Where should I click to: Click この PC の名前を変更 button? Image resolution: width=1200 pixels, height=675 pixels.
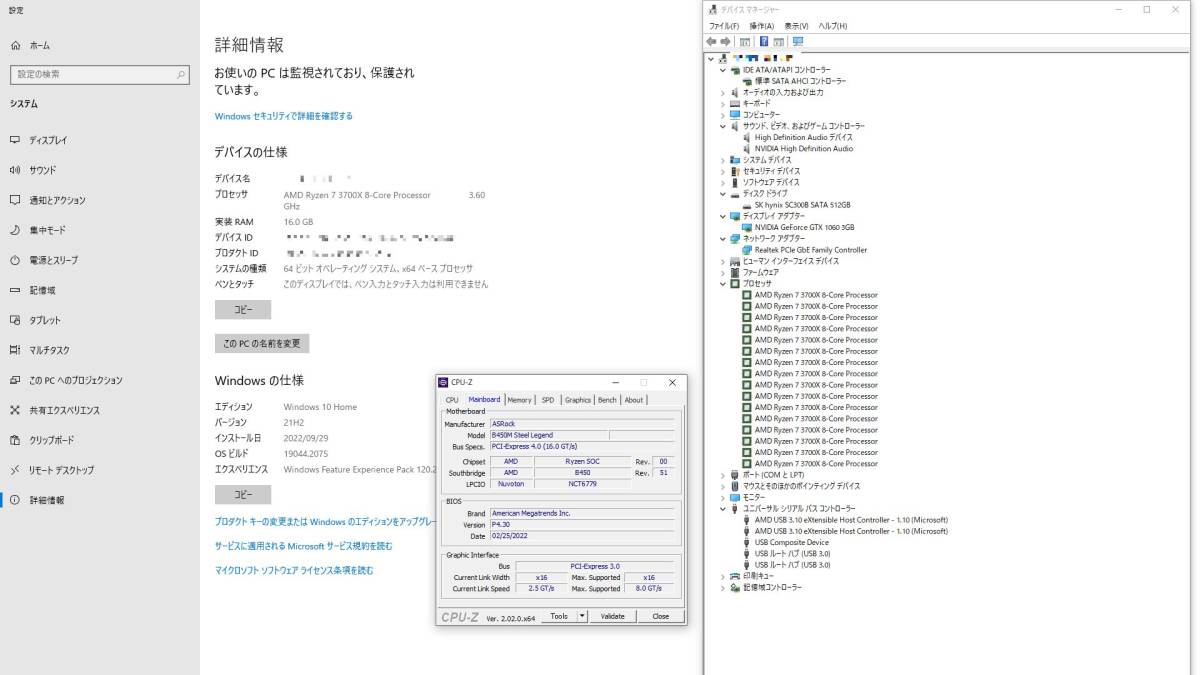click(x=262, y=344)
